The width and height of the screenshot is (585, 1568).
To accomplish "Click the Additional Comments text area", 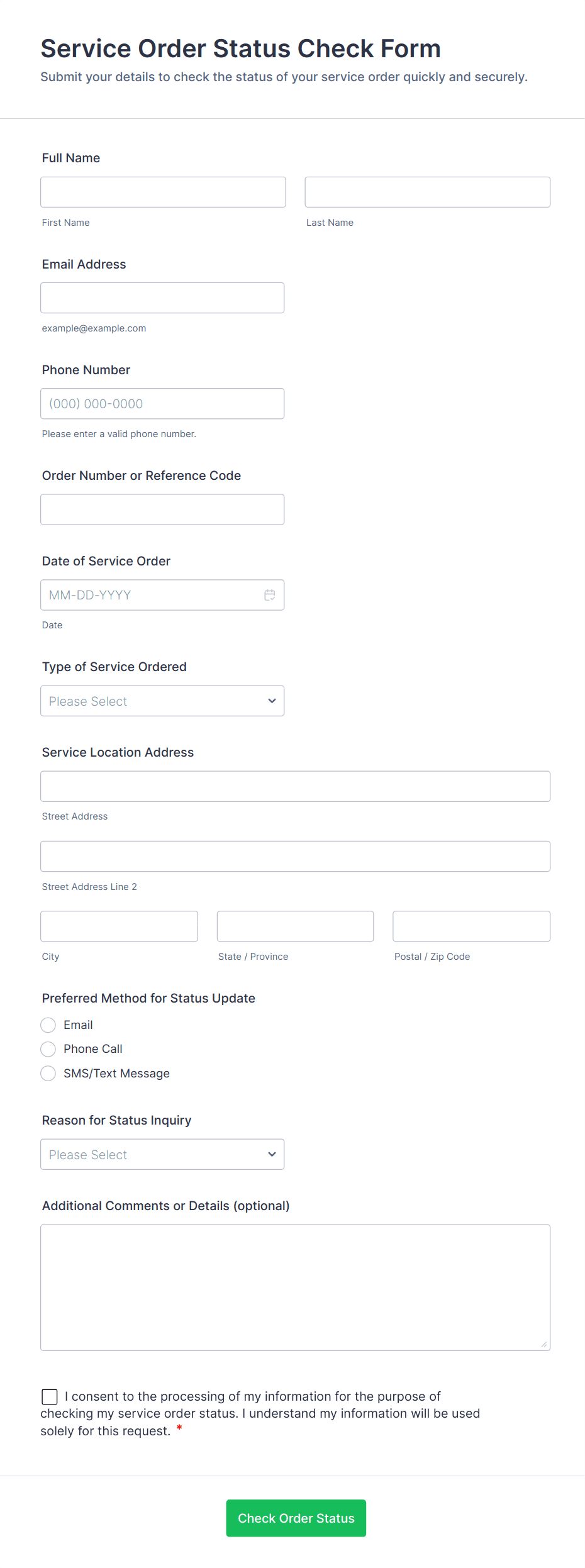I will pyautogui.click(x=295, y=1287).
